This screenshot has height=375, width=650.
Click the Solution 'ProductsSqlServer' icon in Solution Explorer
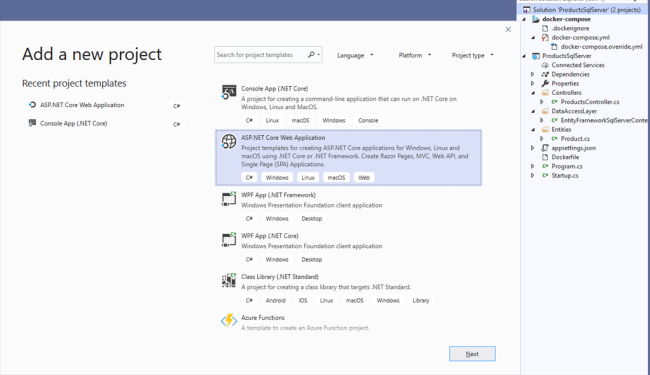tap(526, 10)
